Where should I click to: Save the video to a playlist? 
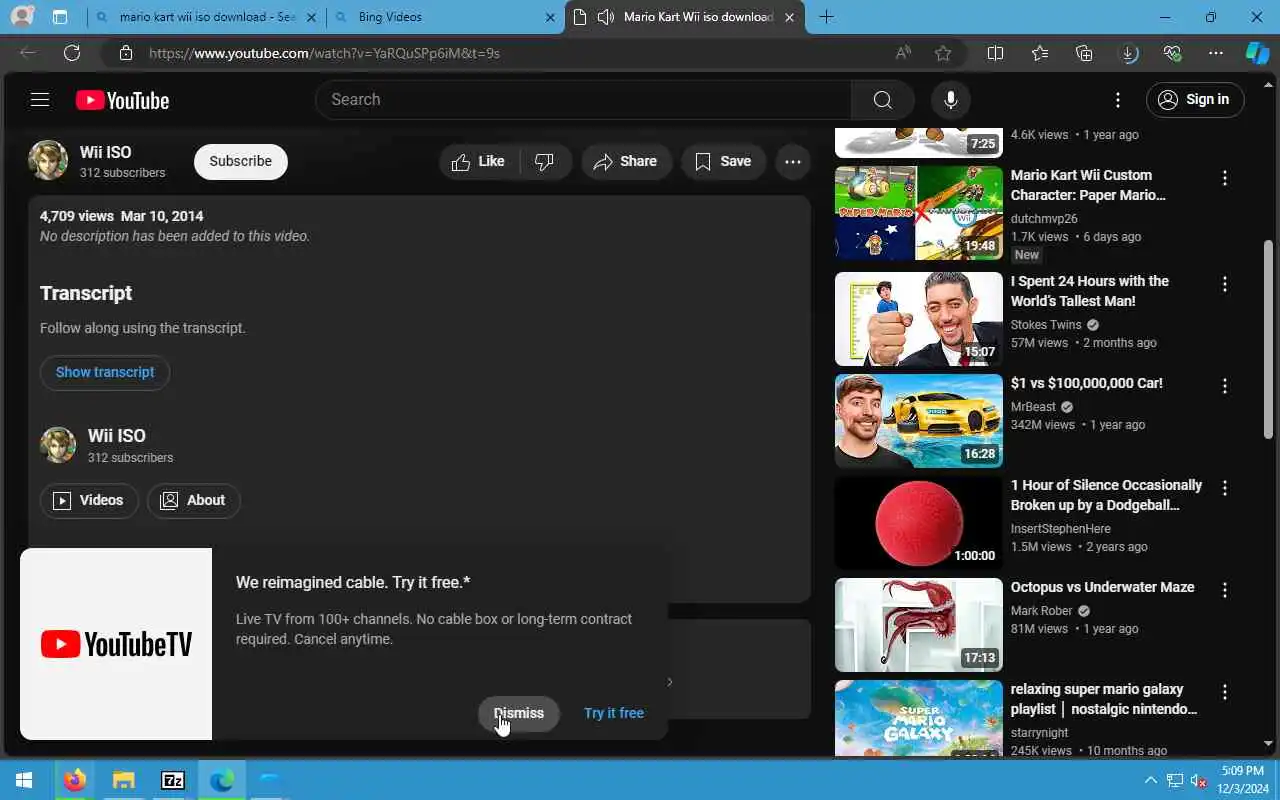tap(723, 161)
